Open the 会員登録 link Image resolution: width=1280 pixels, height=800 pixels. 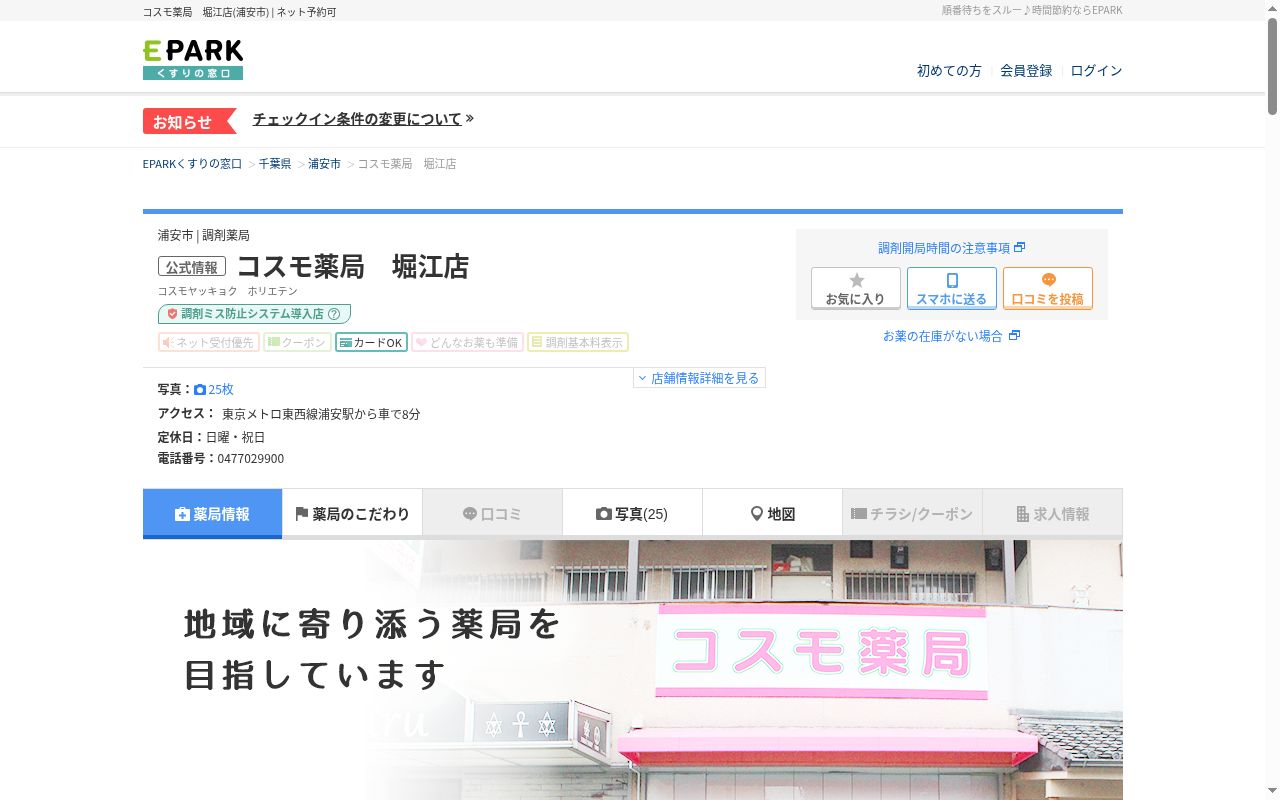click(1026, 71)
